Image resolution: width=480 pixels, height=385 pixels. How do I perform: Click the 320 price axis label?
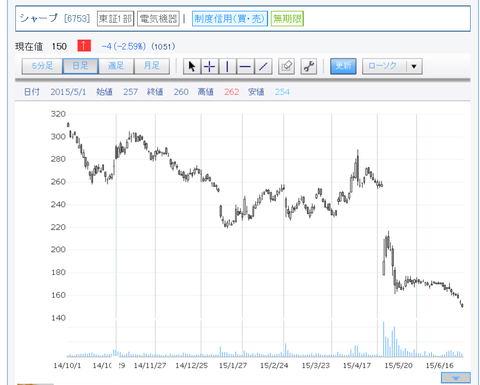[58, 114]
